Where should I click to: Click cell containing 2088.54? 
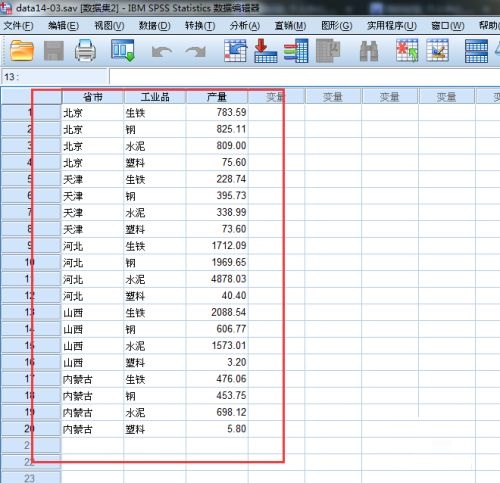pyautogui.click(x=217, y=312)
